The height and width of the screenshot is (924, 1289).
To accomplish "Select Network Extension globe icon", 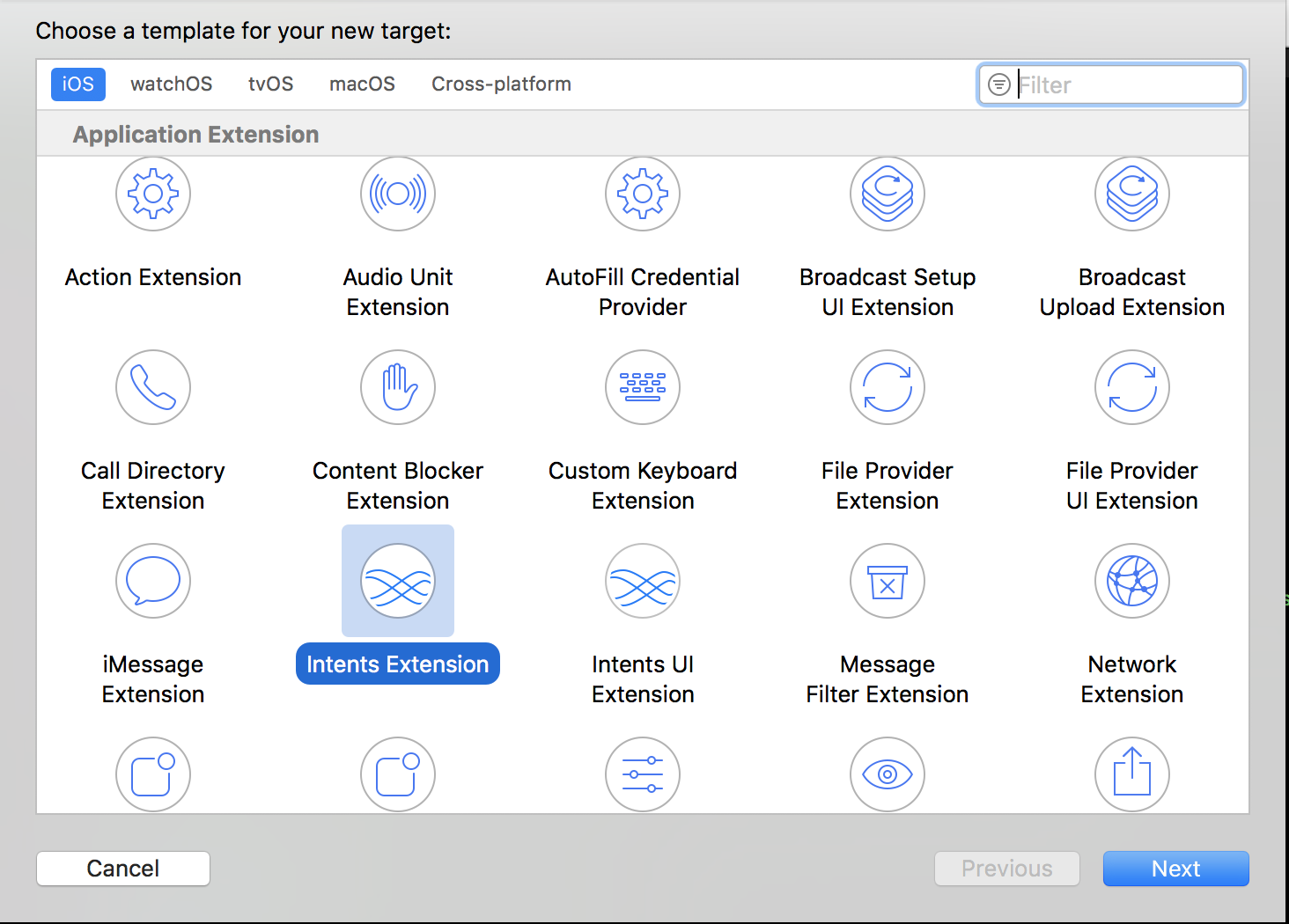I will coord(1132,581).
